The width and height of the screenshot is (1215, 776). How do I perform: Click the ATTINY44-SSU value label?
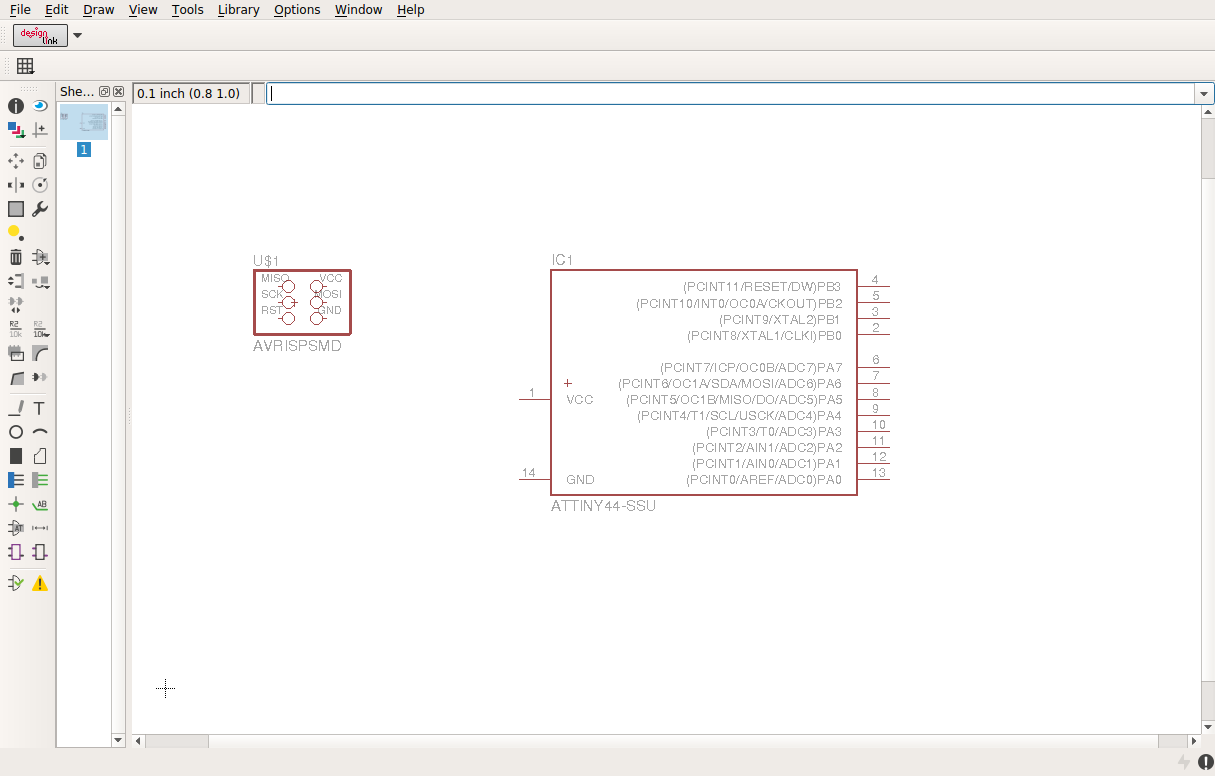coord(603,506)
